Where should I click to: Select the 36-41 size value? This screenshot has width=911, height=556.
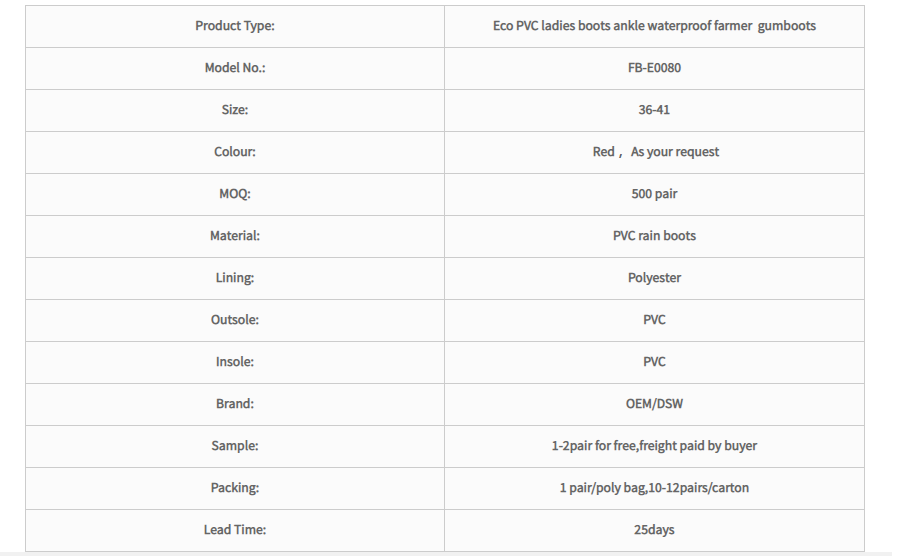pyautogui.click(x=654, y=110)
